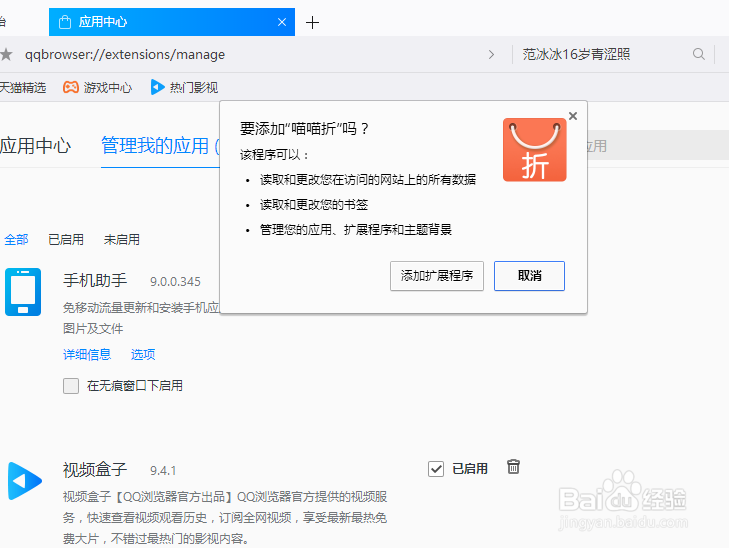Image resolution: width=729 pixels, height=548 pixels.
Task: Open the 热门影视 bookmark
Action: [x=184, y=87]
